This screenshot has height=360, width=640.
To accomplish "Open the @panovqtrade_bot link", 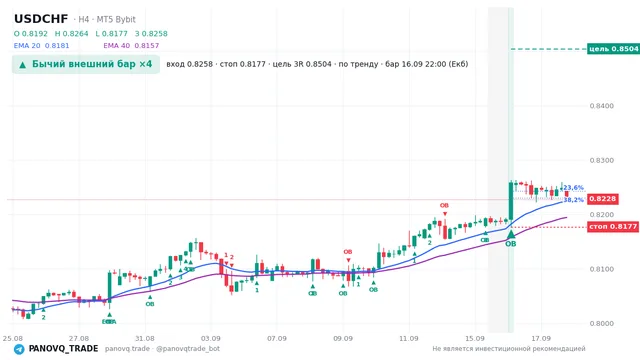I will click(x=188, y=349).
